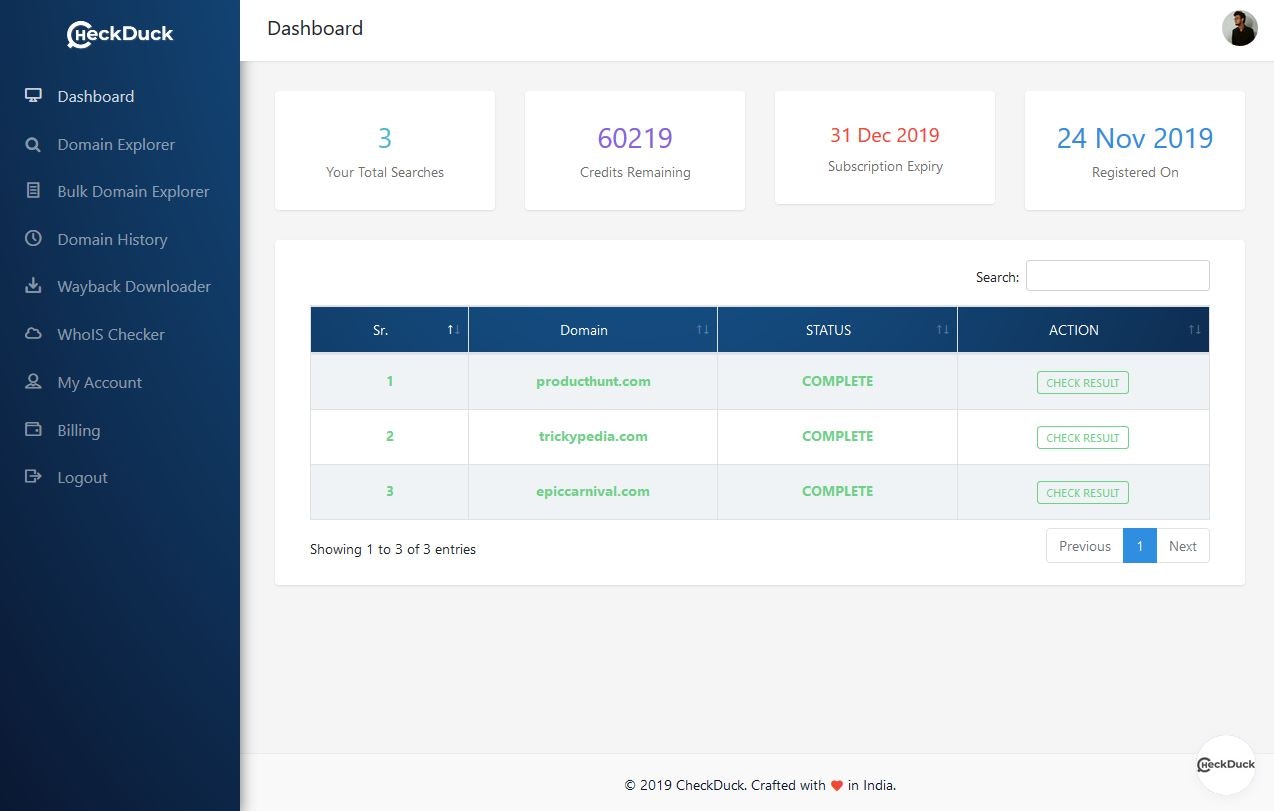Viewport: 1274px width, 811px height.
Task: Click producthunt.com domain cell
Action: 593,381
